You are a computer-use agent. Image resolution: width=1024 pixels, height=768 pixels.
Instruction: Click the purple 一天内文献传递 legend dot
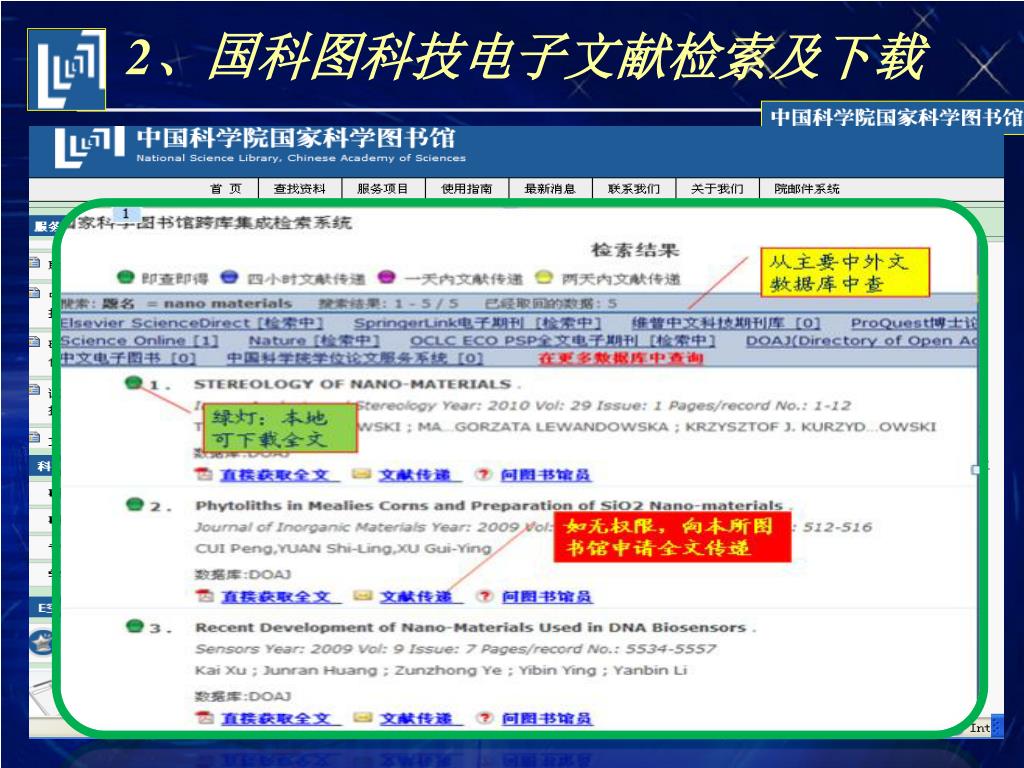[387, 278]
